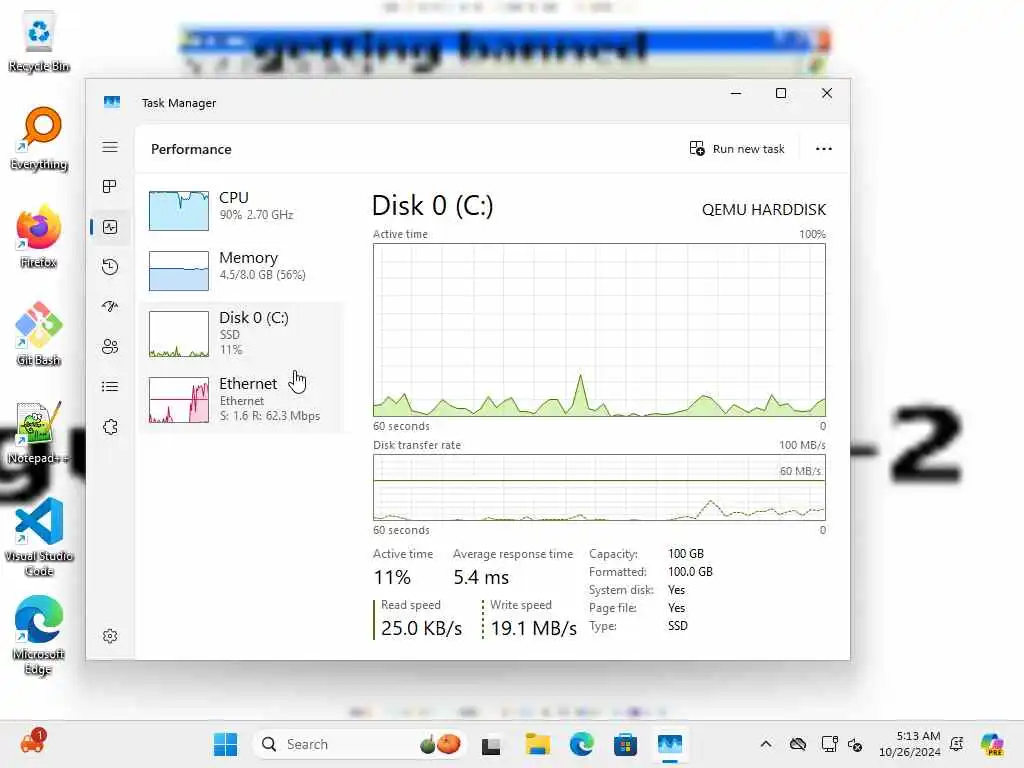Viewport: 1024px width, 768px height.
Task: Open the App history icon in sidebar
Action: click(x=110, y=266)
